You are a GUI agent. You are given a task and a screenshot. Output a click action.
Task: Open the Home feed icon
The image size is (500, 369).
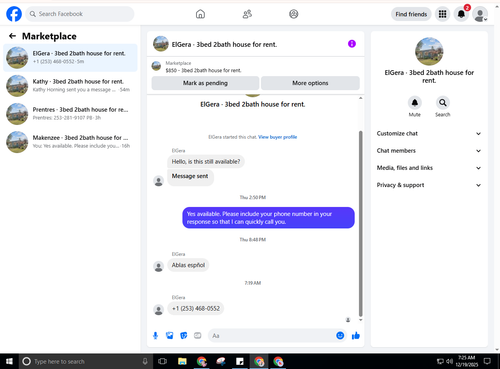(200, 14)
